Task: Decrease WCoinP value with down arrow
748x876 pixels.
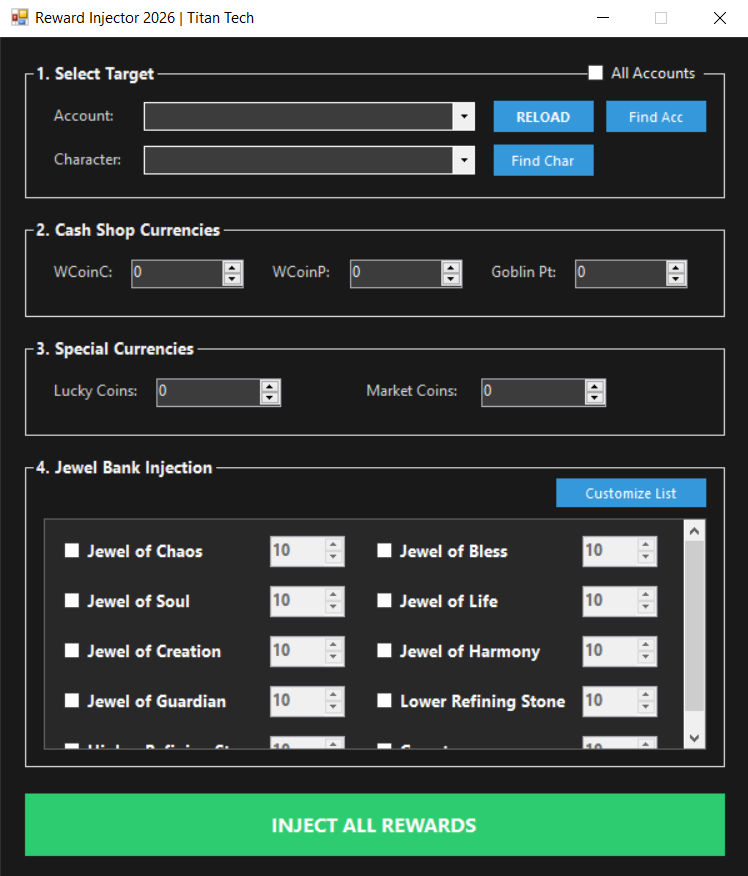Action: click(x=451, y=280)
